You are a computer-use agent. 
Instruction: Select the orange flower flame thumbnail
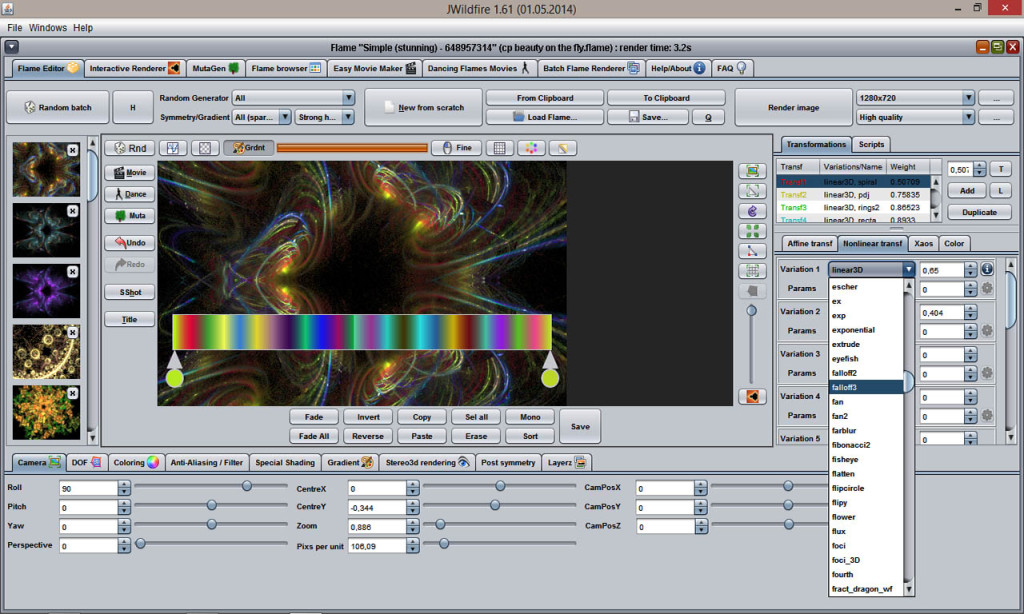click(46, 412)
